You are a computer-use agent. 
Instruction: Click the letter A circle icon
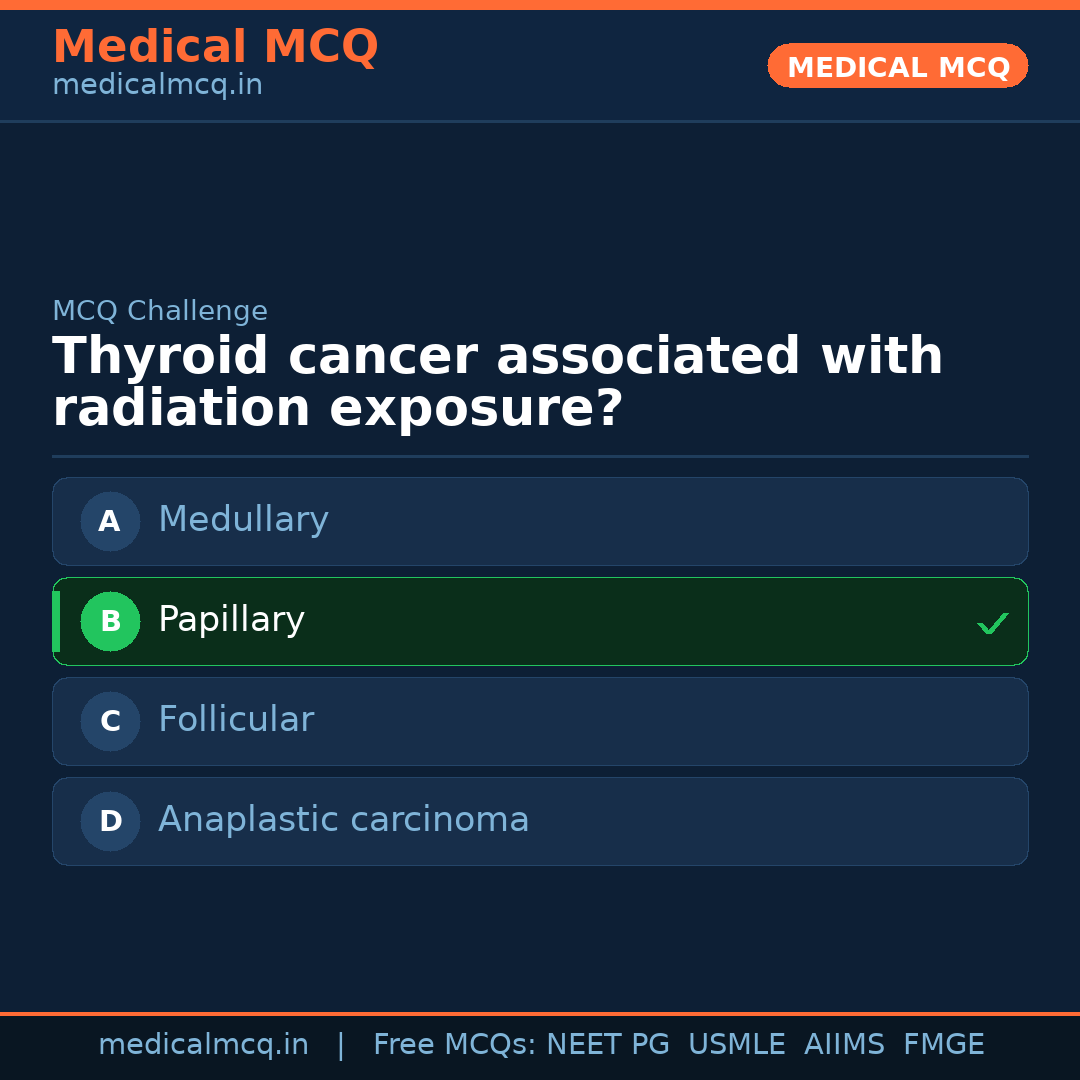[110, 521]
